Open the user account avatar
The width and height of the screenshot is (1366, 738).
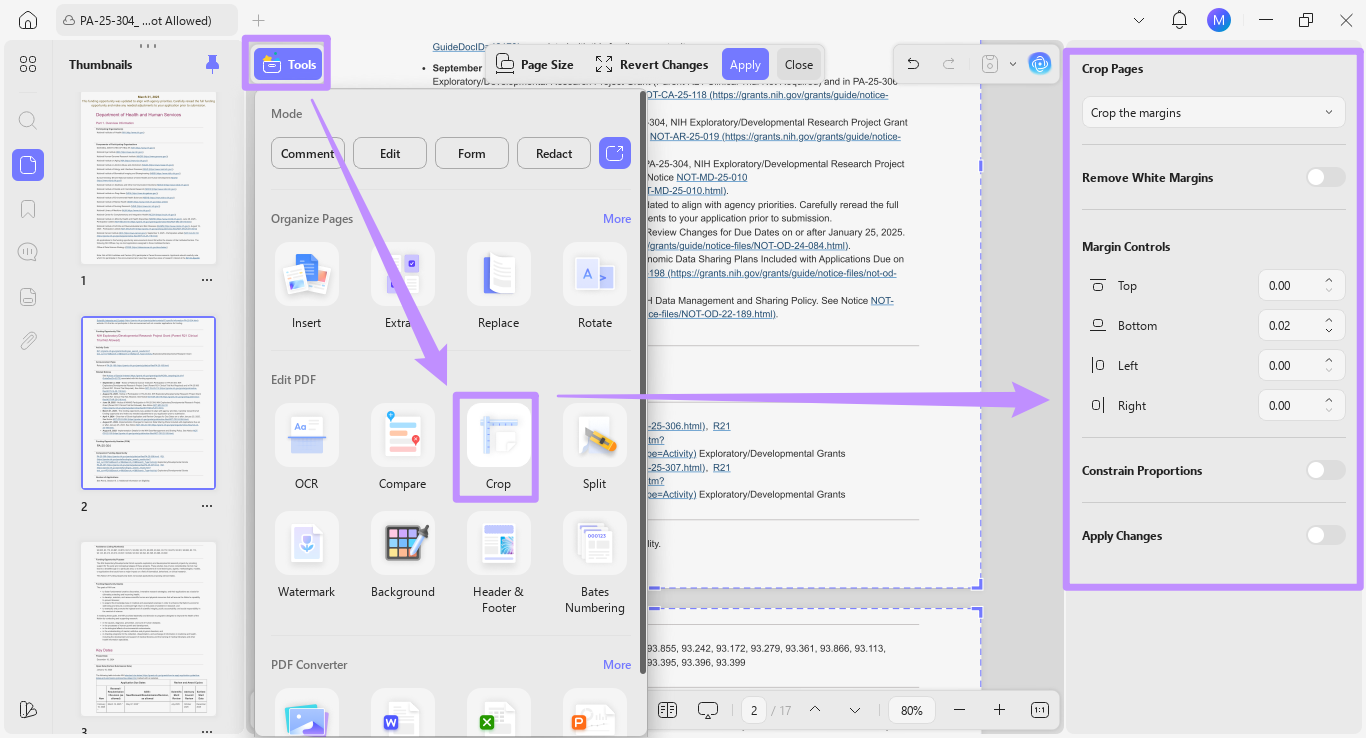tap(1218, 20)
